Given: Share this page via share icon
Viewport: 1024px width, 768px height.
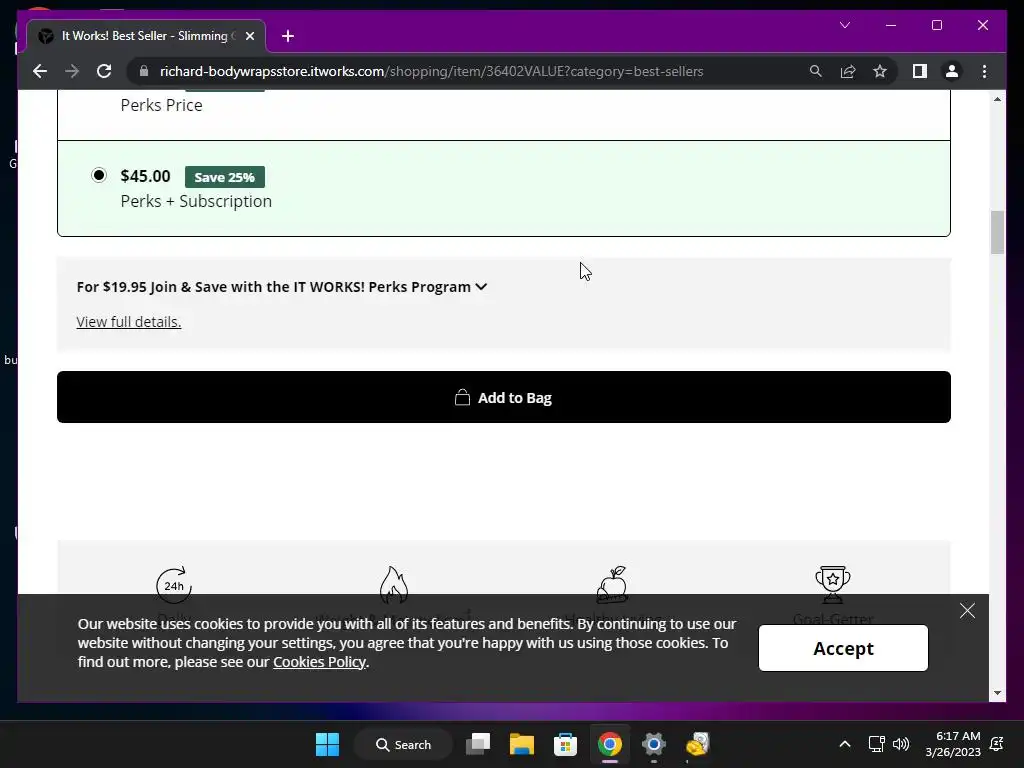Looking at the screenshot, I should pyautogui.click(x=848, y=71).
